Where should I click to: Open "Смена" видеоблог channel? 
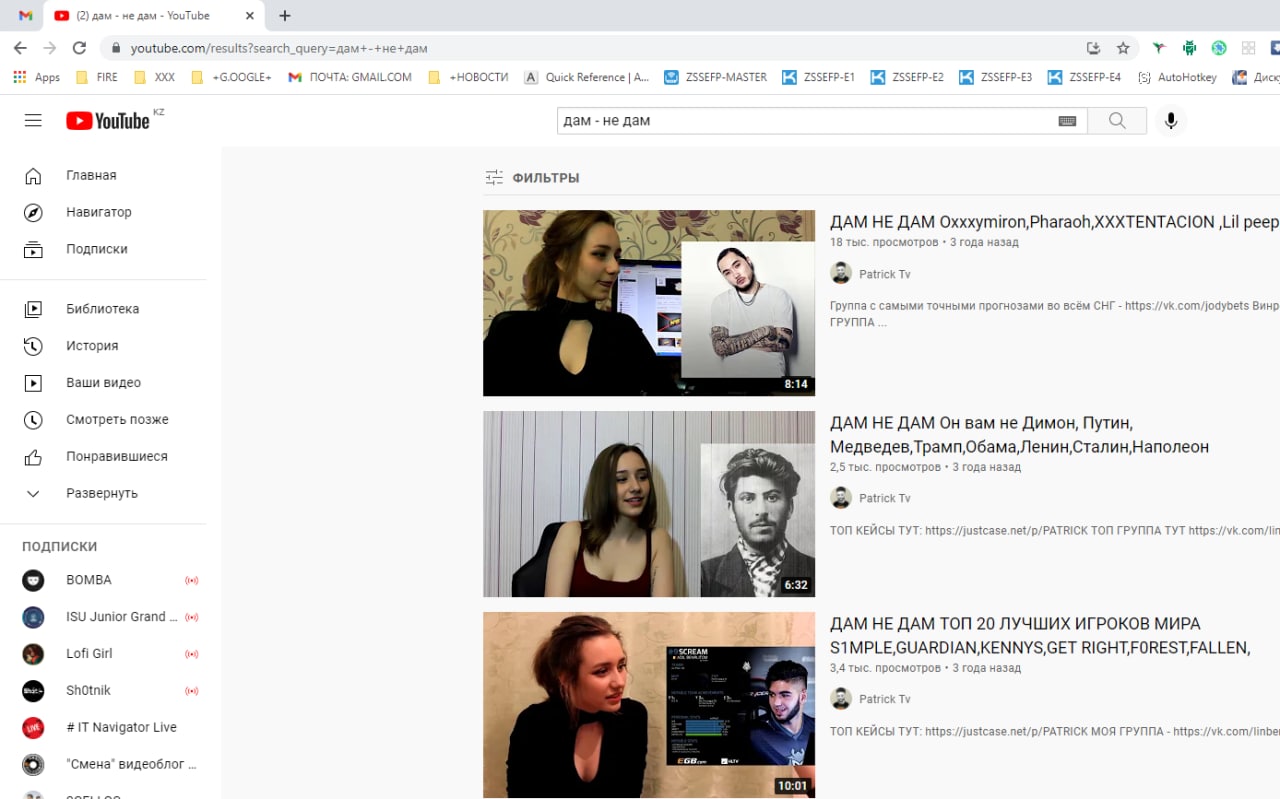pyautogui.click(x=103, y=765)
